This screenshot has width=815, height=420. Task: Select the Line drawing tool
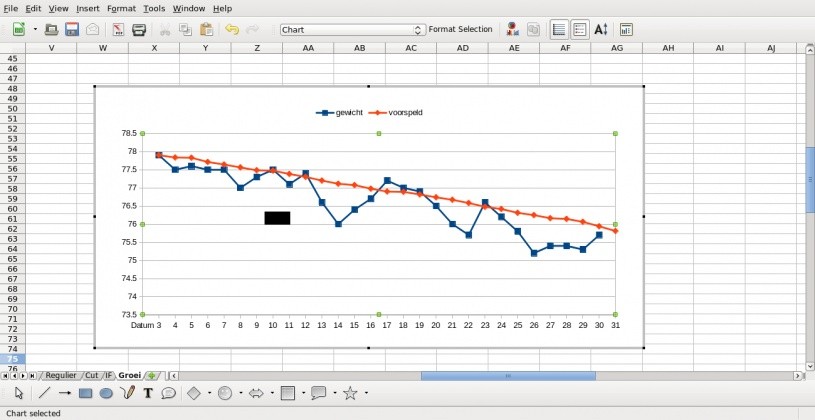[44, 393]
